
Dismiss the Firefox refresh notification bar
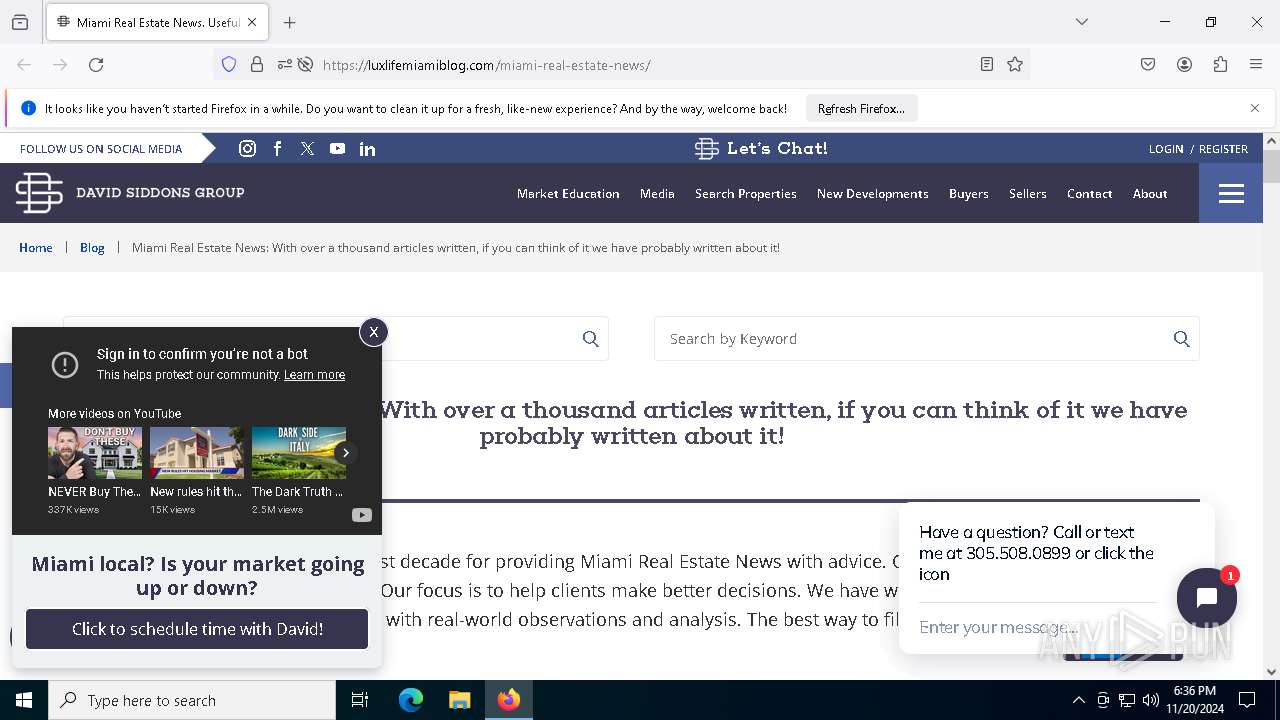pos(1255,108)
